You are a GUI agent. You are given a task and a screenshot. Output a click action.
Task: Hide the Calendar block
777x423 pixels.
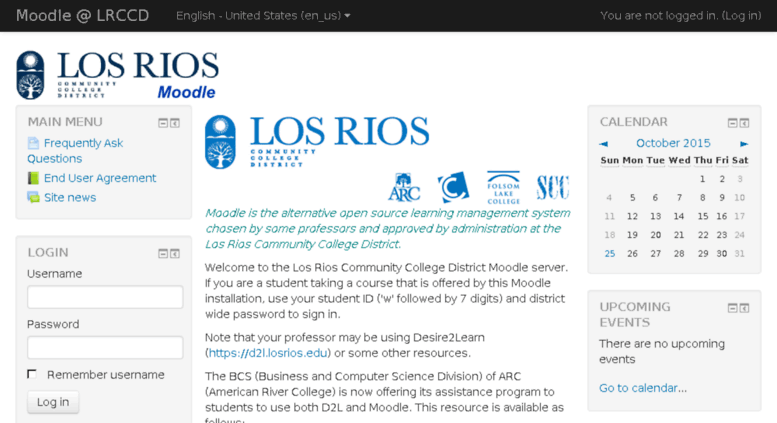click(732, 123)
